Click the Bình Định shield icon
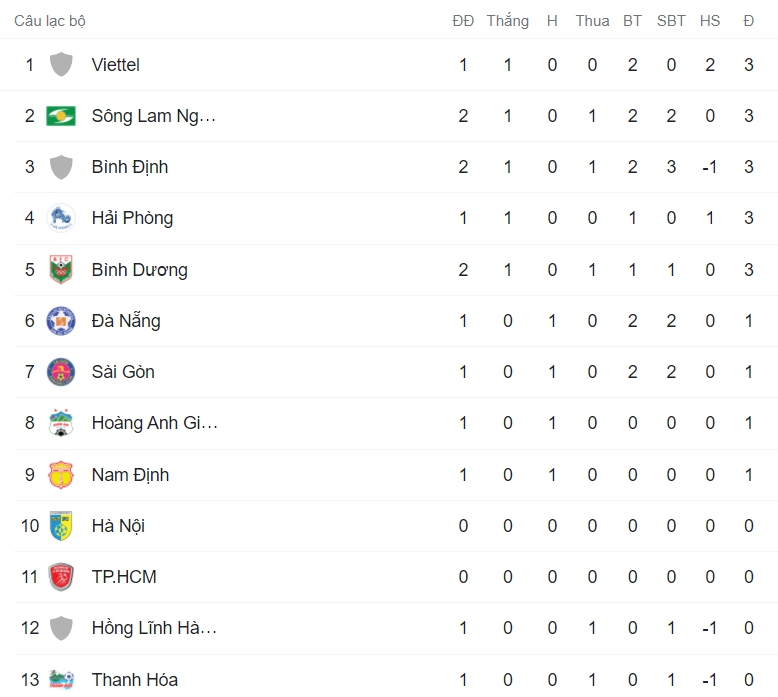778x697 pixels. click(61, 167)
